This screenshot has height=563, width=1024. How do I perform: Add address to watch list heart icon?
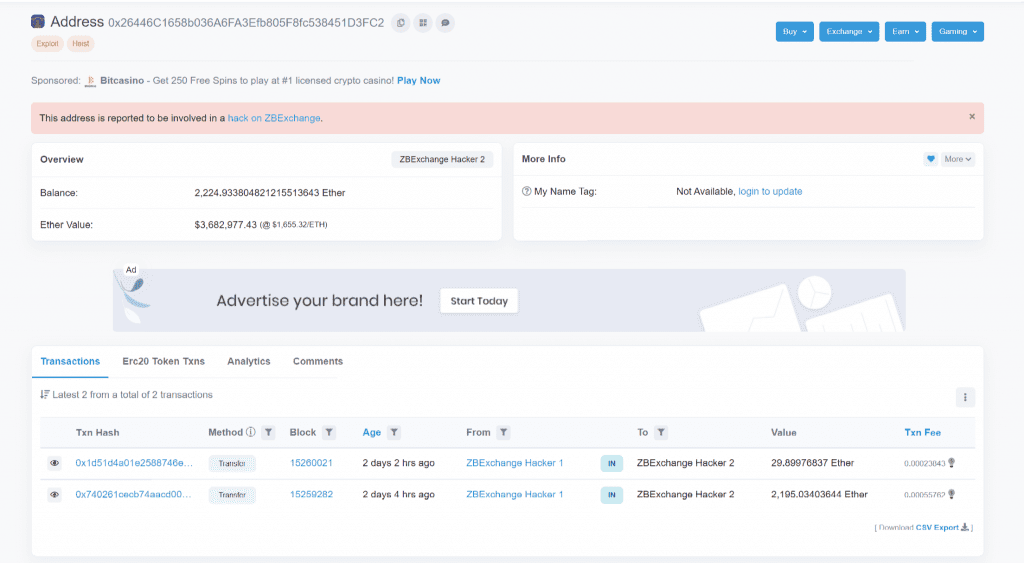(931, 159)
